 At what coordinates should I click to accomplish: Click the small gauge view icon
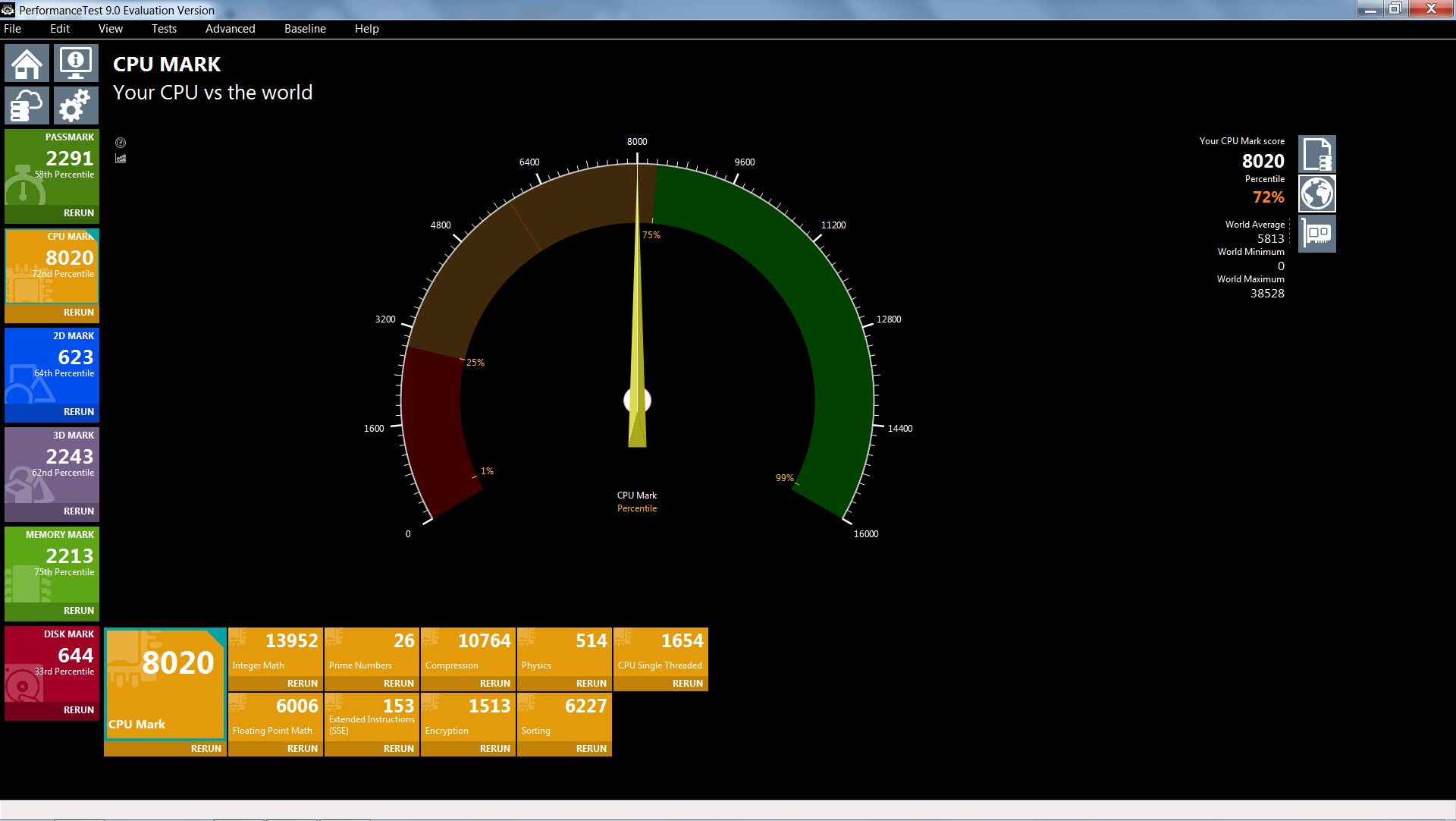coord(121,143)
